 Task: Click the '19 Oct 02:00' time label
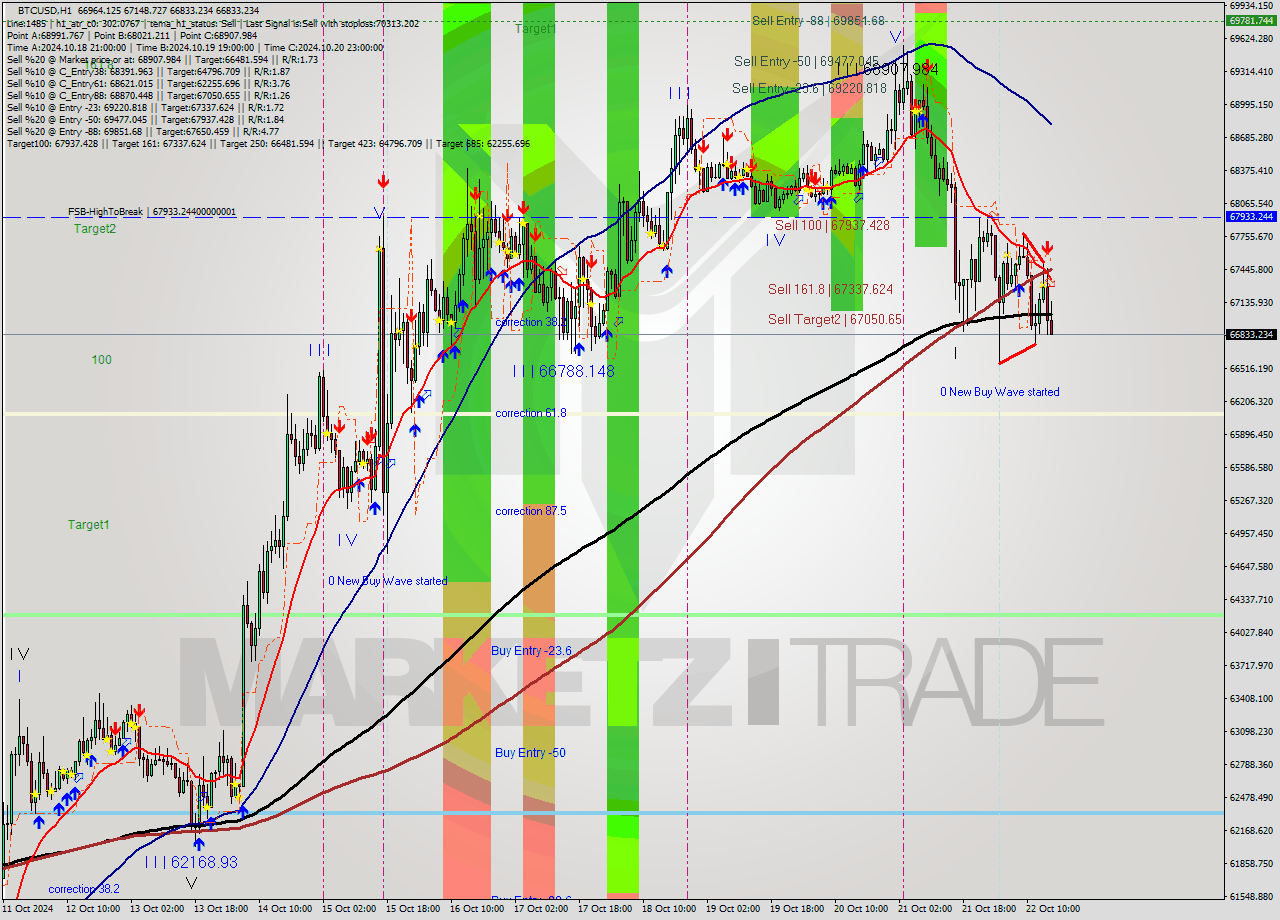click(734, 909)
